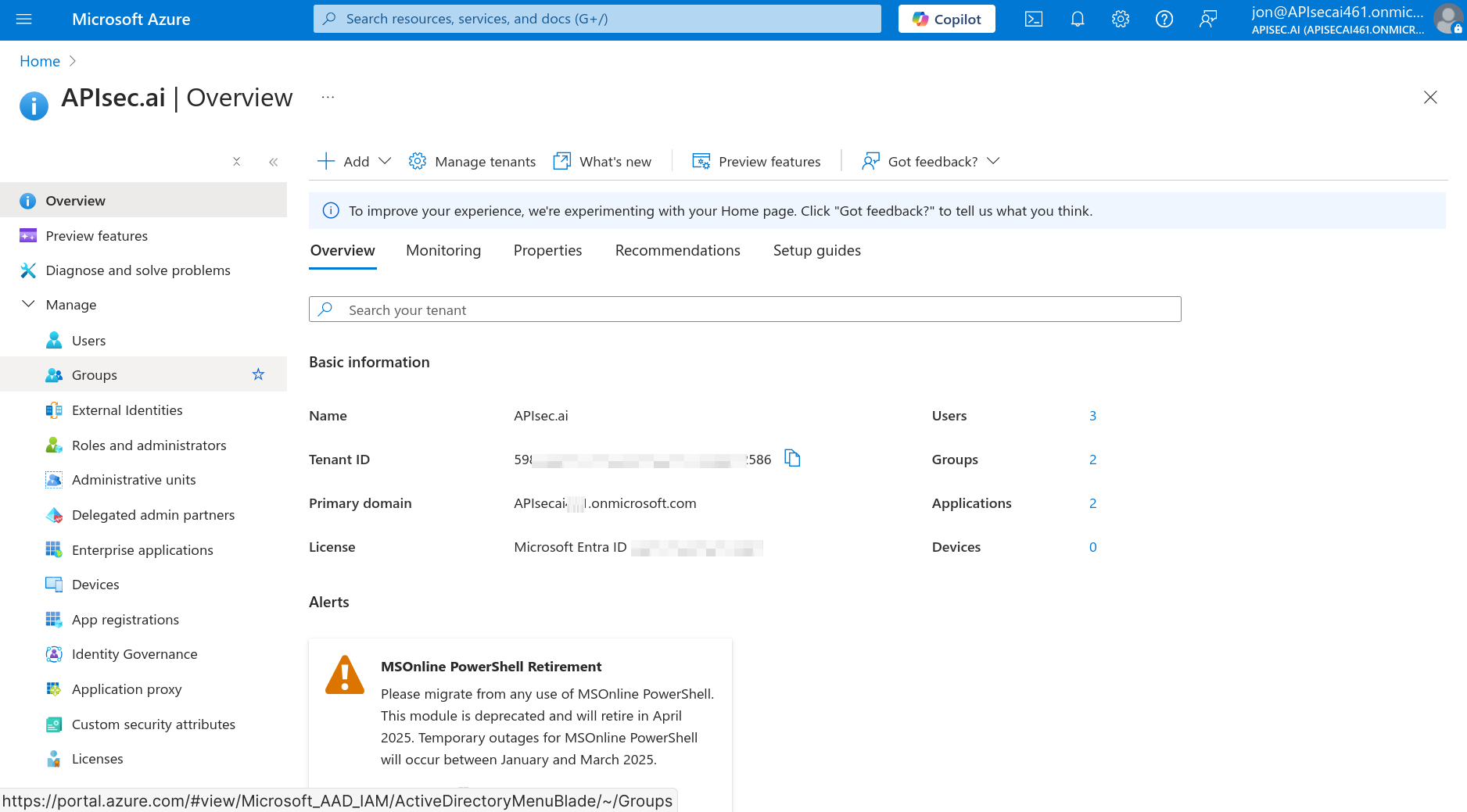Click the help question mark icon
This screenshot has width=1467, height=812.
click(1164, 20)
